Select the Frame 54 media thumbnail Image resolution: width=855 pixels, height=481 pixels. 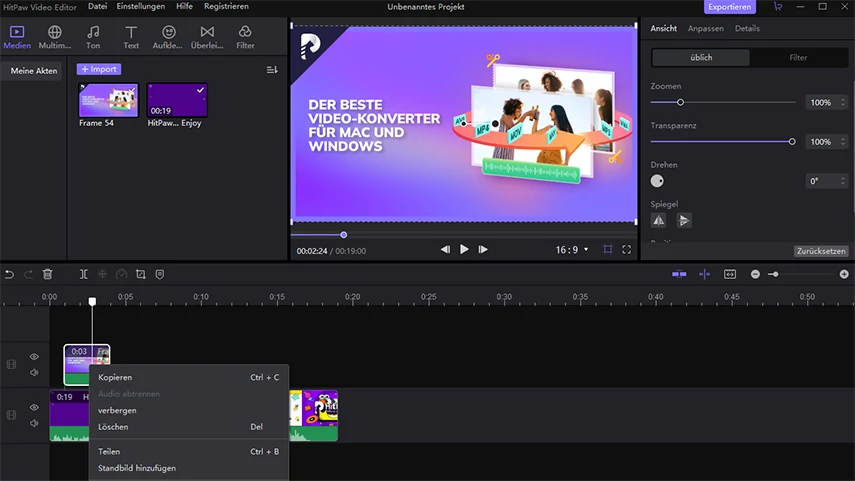point(109,100)
